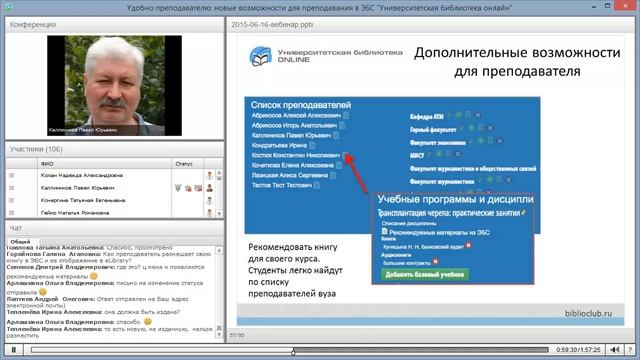
Task: Click avatar icon for Кохан Надежда Александровна
Action: (209, 176)
